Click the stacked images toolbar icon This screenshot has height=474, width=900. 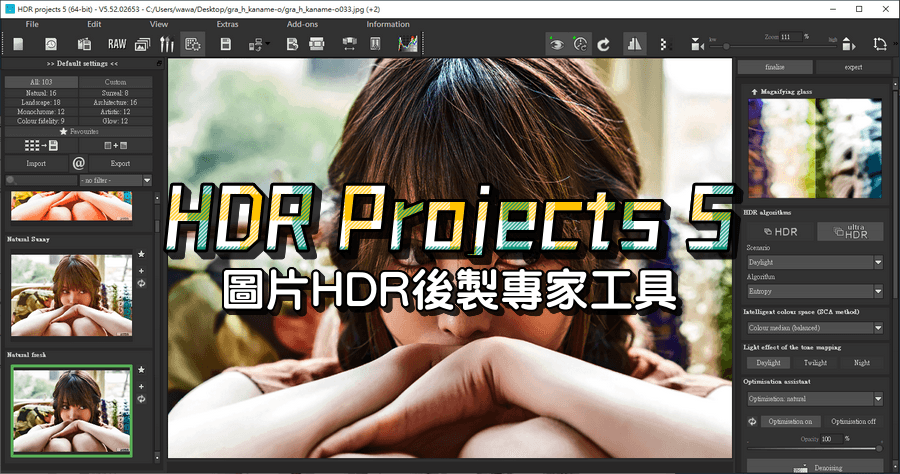[x=142, y=44]
